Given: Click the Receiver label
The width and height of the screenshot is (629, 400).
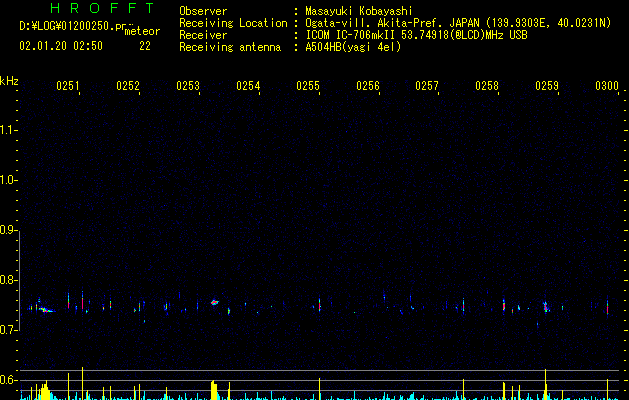Looking at the screenshot, I should click(203, 35).
